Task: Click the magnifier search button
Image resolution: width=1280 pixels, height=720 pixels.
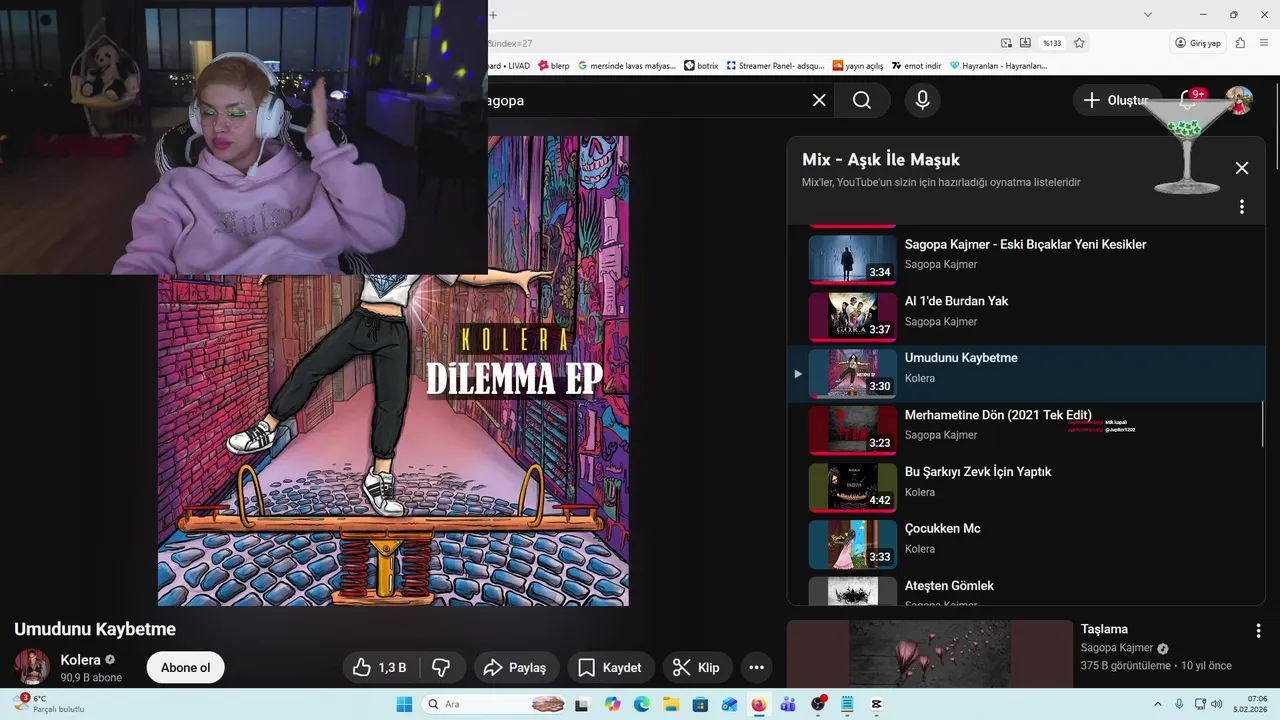Action: 862,100
